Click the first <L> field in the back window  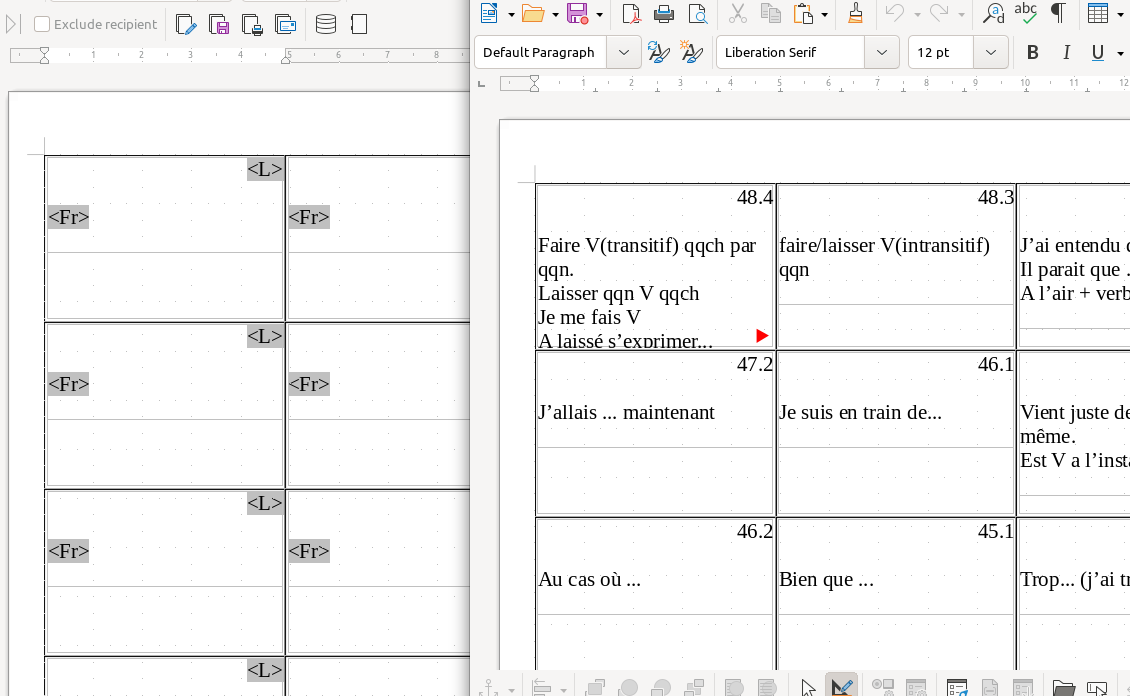pos(264,169)
